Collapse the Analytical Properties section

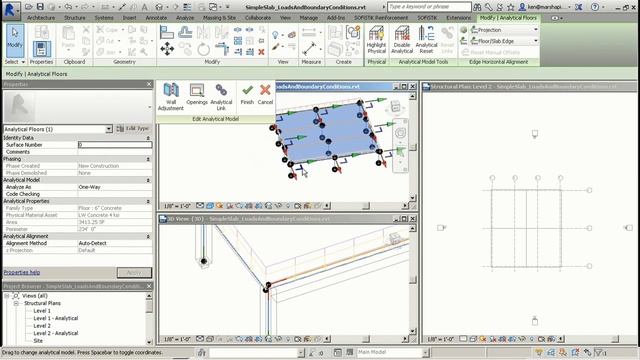148,201
